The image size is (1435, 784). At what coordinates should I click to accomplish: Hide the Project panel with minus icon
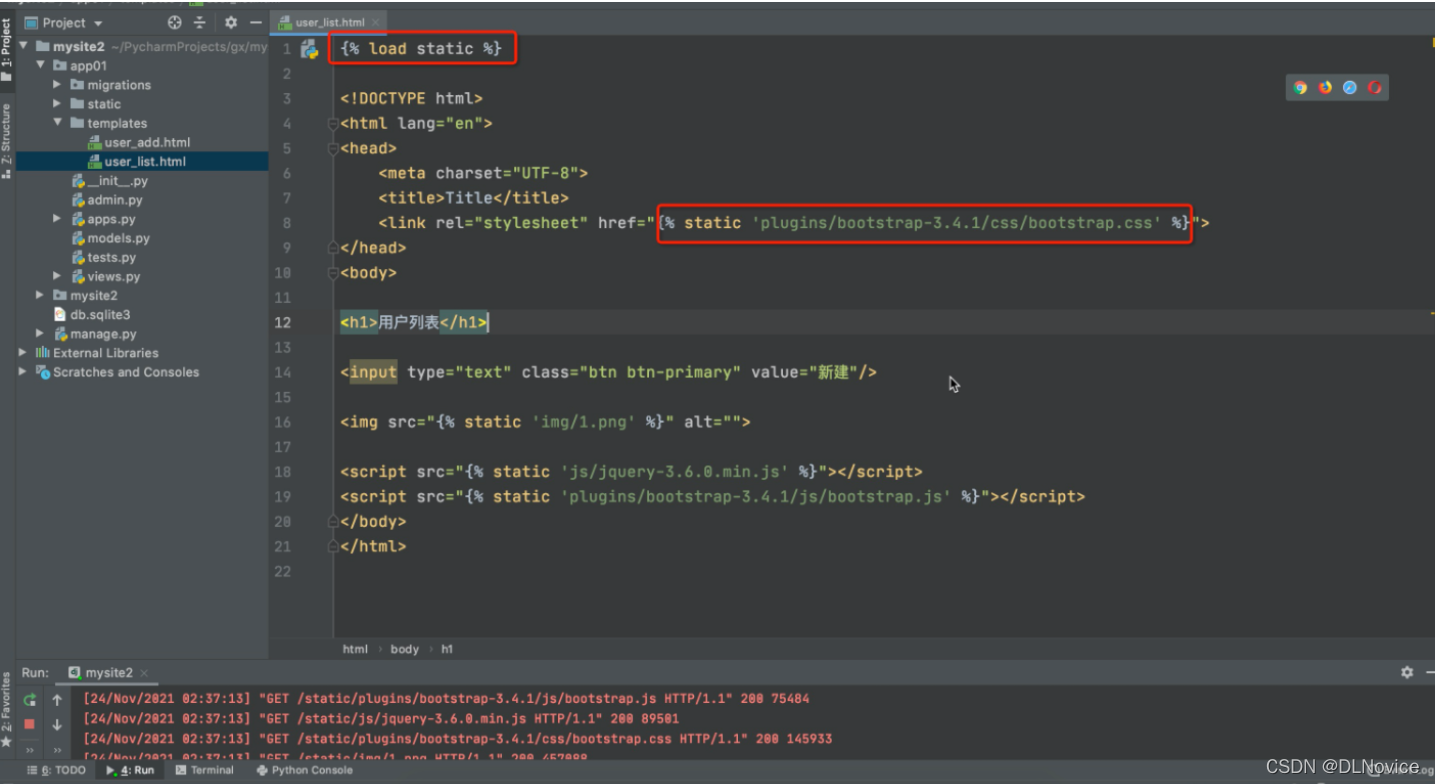256,22
